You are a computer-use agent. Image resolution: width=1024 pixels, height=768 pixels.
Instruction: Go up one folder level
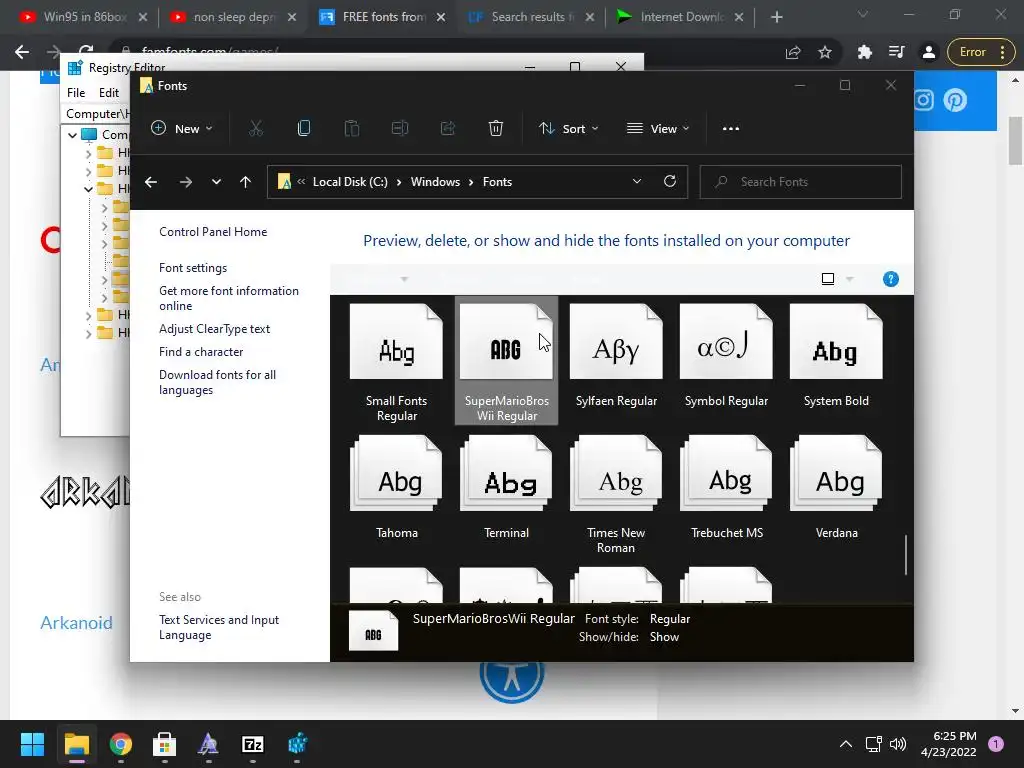246,182
